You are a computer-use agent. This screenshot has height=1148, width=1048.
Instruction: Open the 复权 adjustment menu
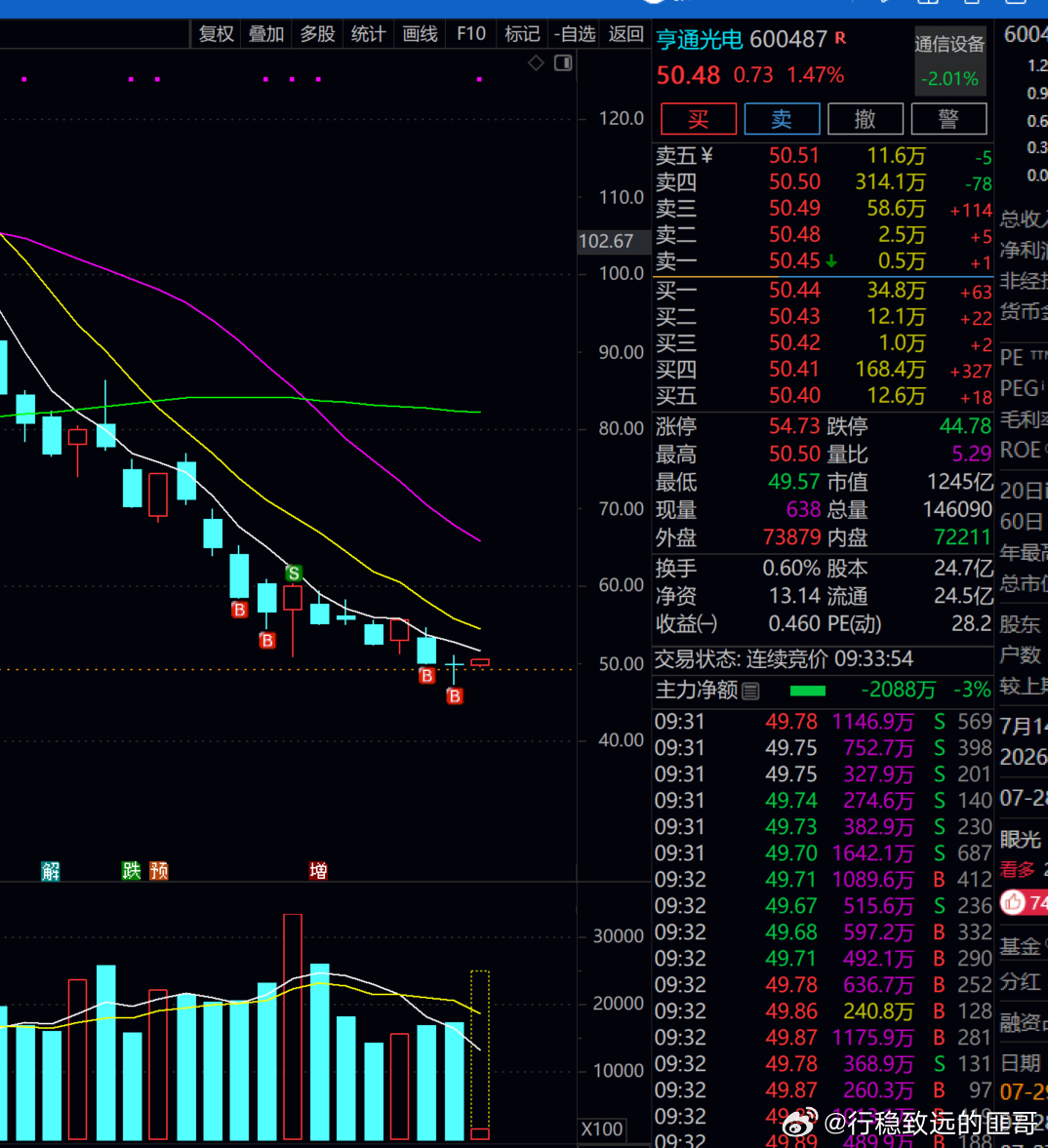[216, 34]
